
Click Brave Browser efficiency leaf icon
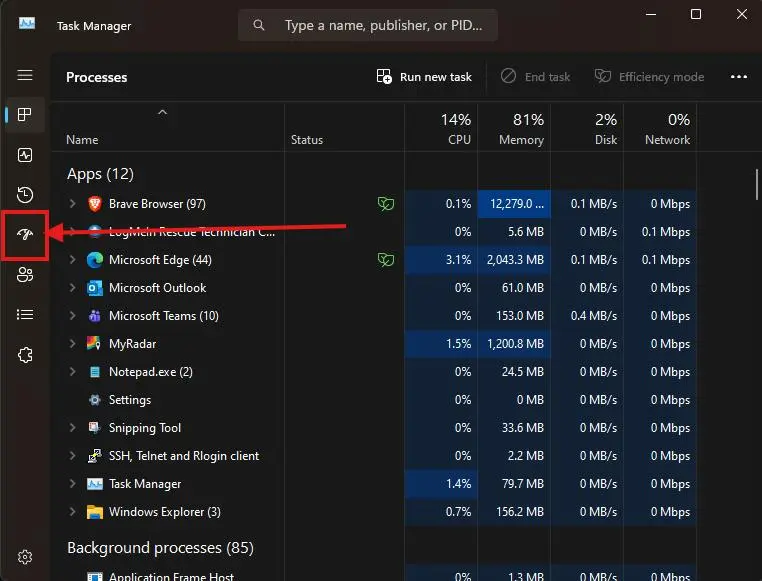tap(386, 204)
